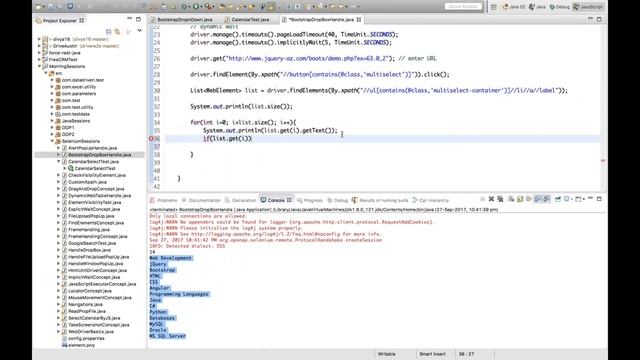This screenshot has height=360, width=640.
Task: Toggle Scroll Lock in Console toolbar
Action: [520, 199]
